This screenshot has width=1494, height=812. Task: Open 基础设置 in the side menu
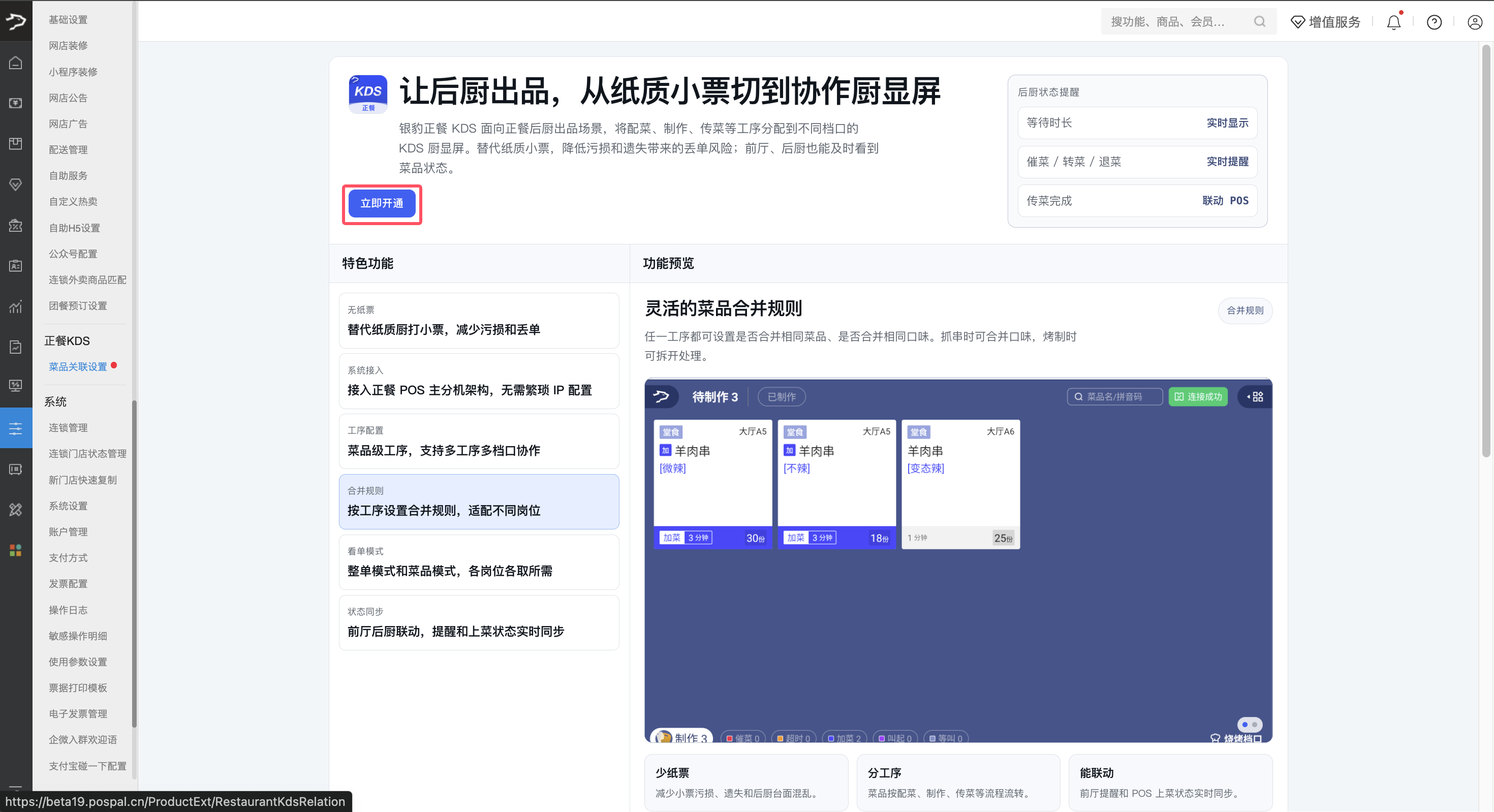68,20
